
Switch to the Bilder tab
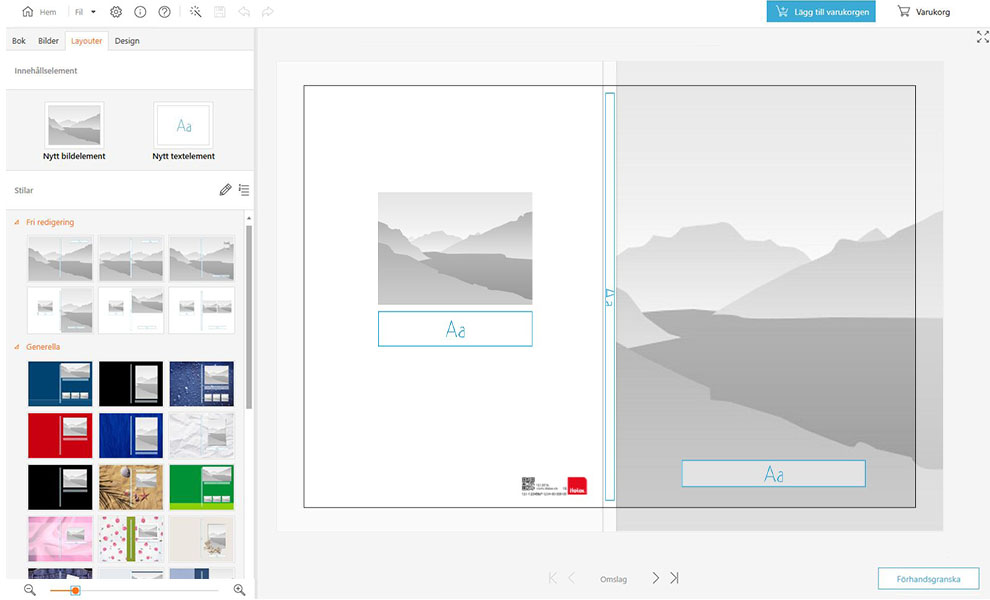click(48, 41)
